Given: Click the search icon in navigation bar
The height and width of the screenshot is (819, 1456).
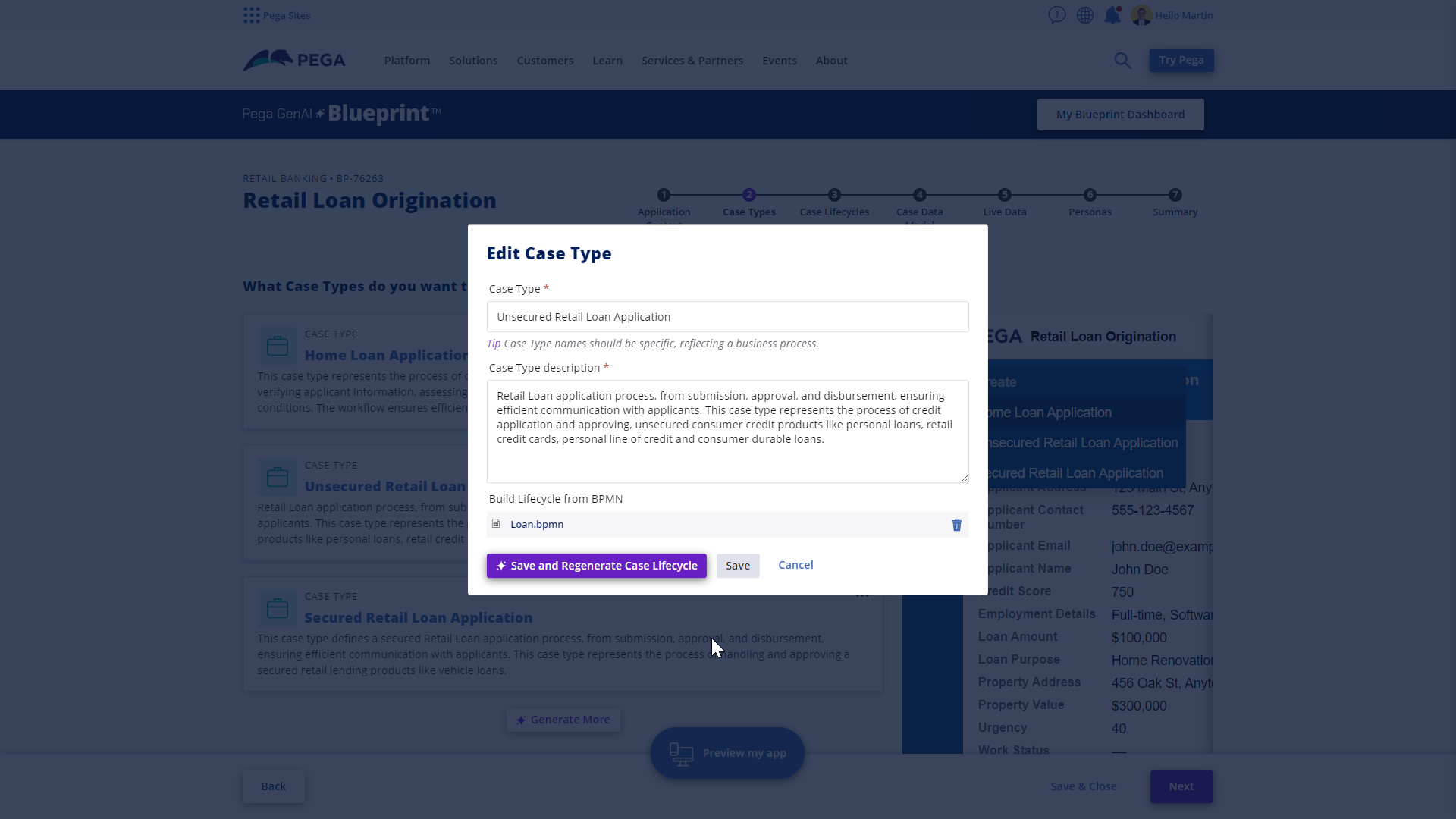Looking at the screenshot, I should pyautogui.click(x=1122, y=60).
